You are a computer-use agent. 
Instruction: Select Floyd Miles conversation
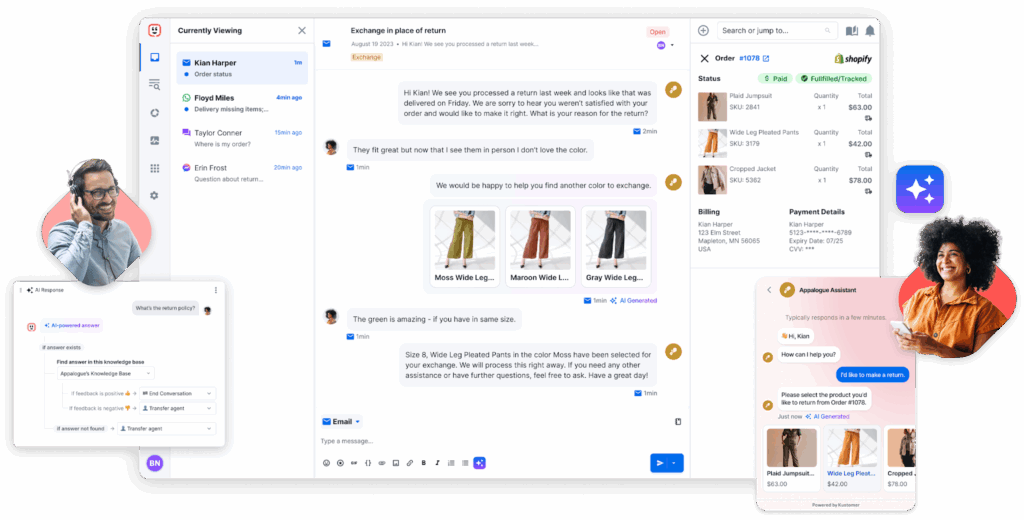tap(240, 103)
